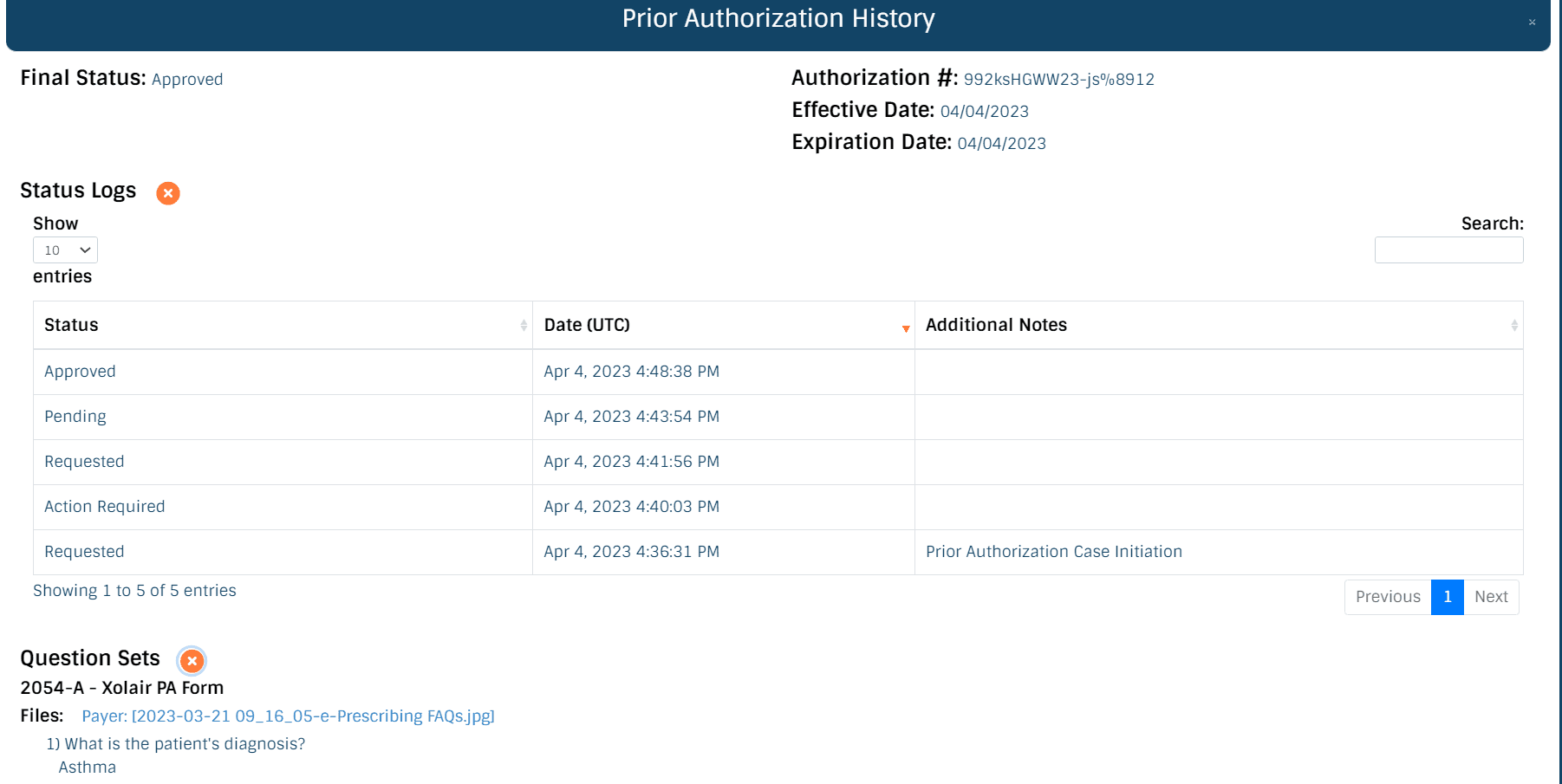The height and width of the screenshot is (784, 1562).
Task: Select the Approved status row
Action: [x=80, y=372]
